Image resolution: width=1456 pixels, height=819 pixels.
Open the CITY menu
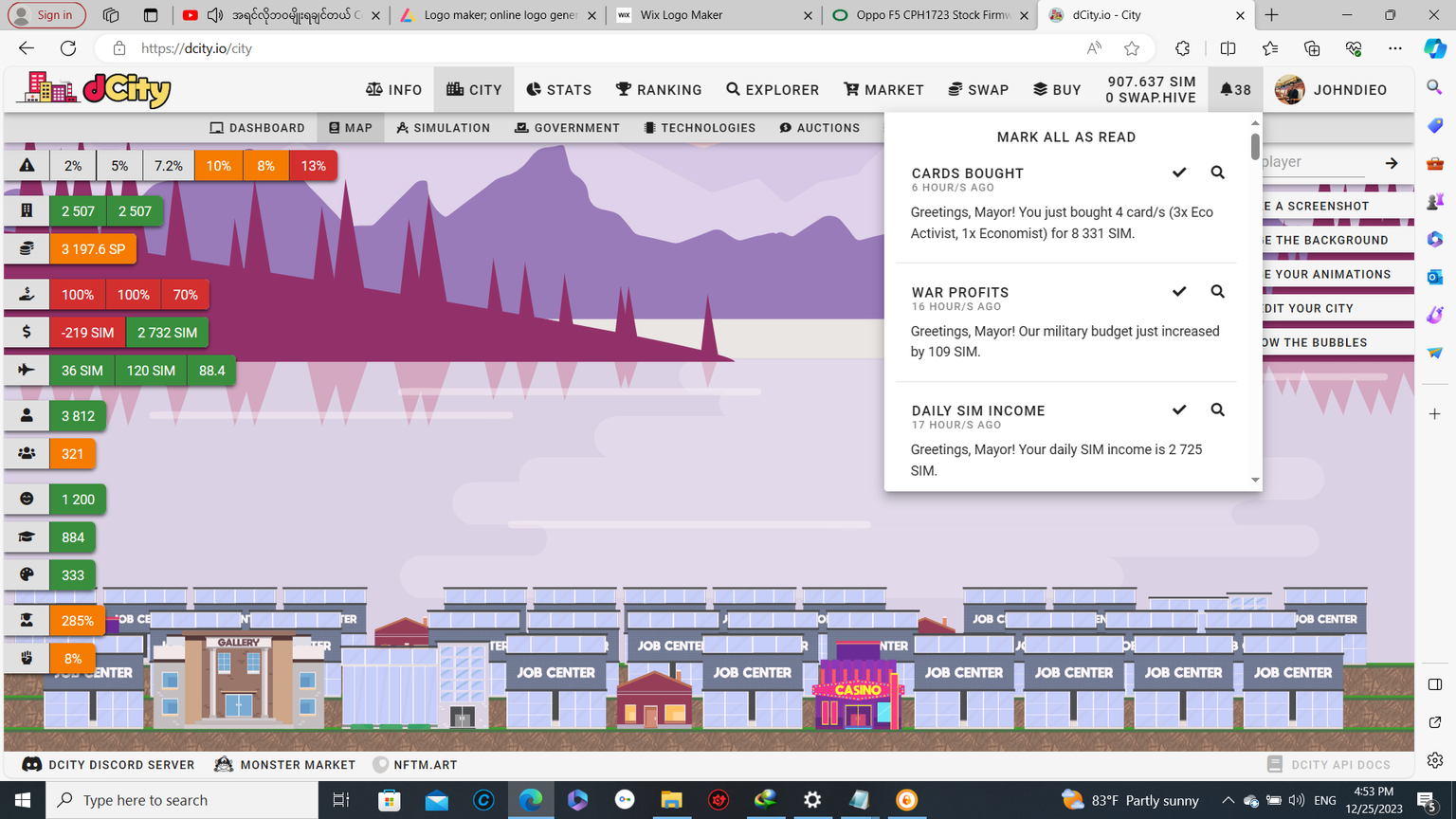[x=474, y=90]
